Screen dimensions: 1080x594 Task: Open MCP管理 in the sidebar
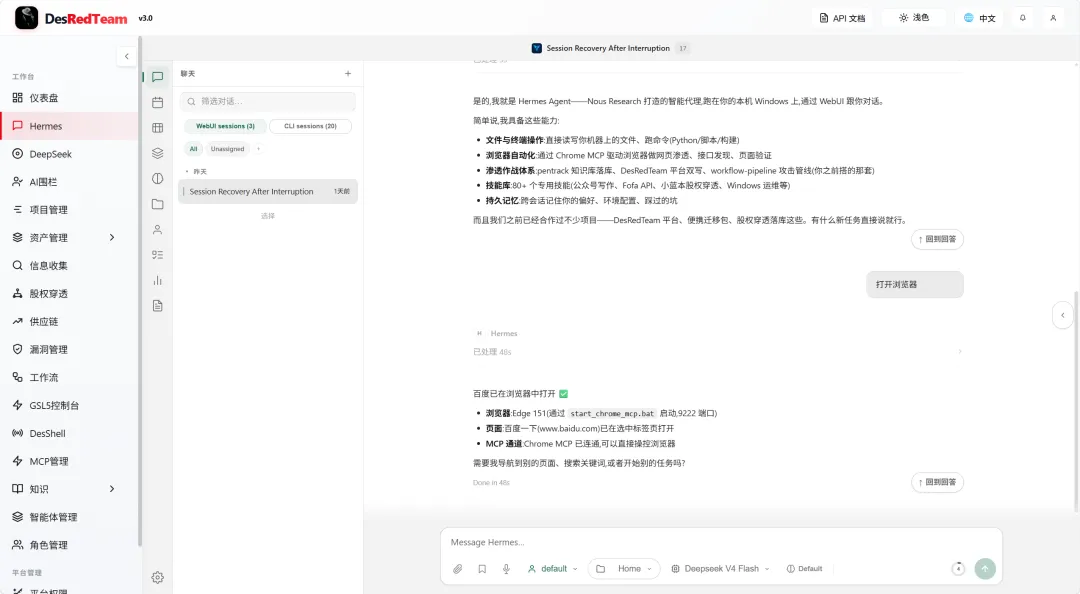(69, 462)
